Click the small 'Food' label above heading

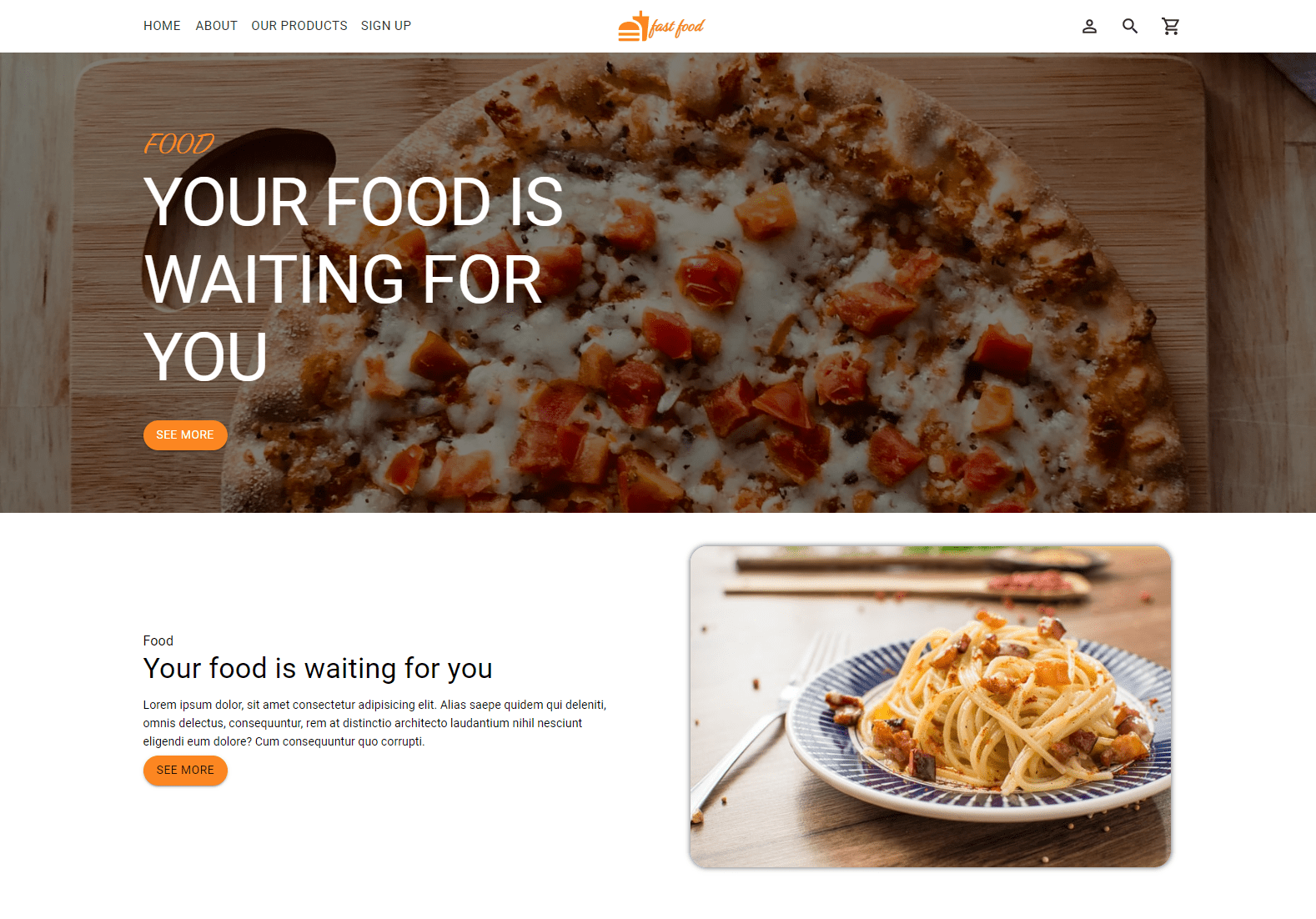(158, 640)
